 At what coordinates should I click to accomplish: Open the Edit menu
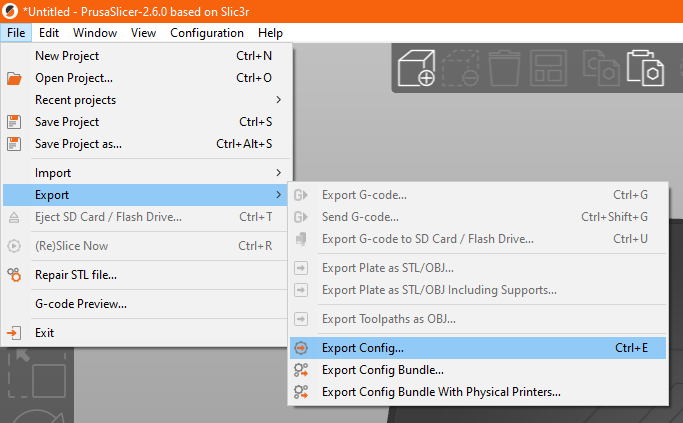pyautogui.click(x=49, y=33)
